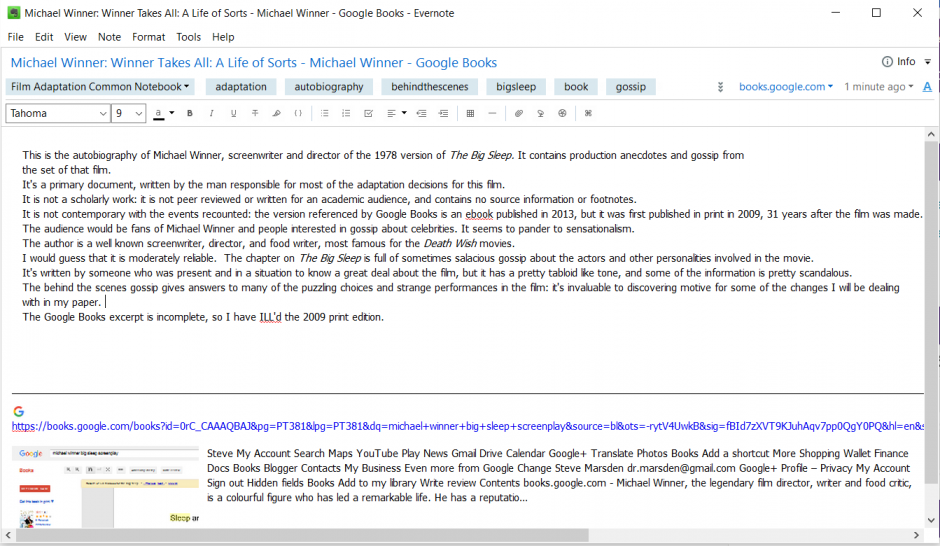Click the line beginning 'The audience would be fans'
The width and height of the screenshot is (940, 546).
coord(328,229)
